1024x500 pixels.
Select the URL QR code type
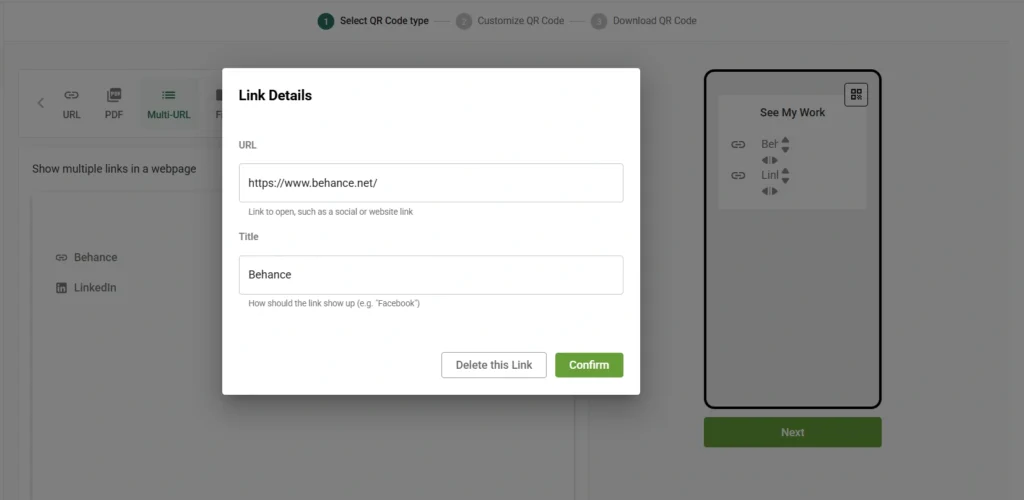[x=71, y=104]
